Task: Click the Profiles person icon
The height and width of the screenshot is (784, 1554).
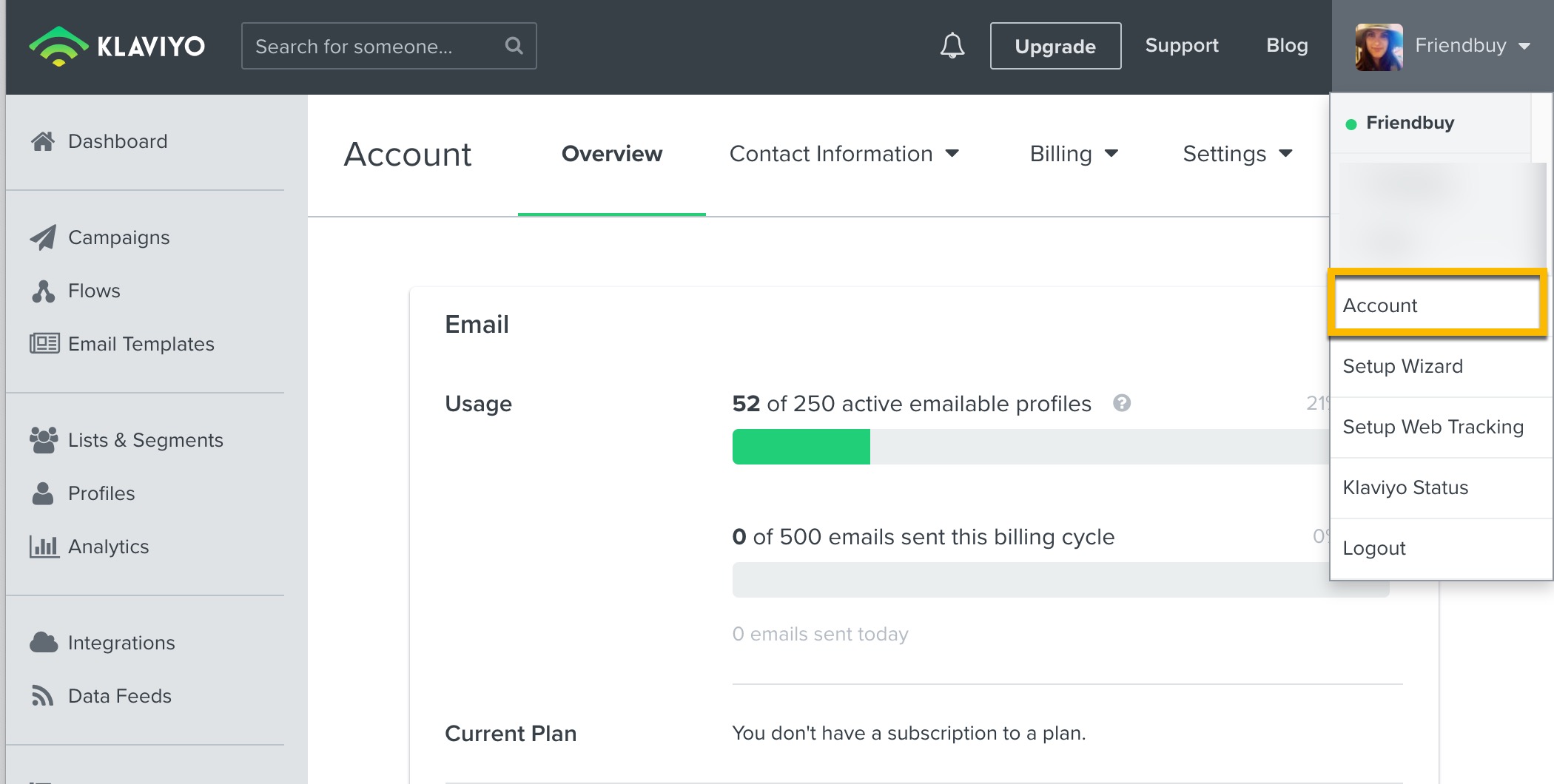Action: pos(43,493)
